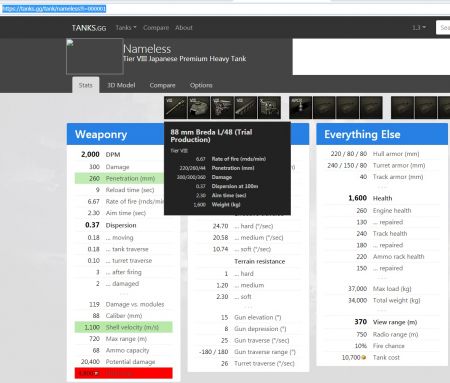Click the green Penetration (mm) row

click(119, 178)
